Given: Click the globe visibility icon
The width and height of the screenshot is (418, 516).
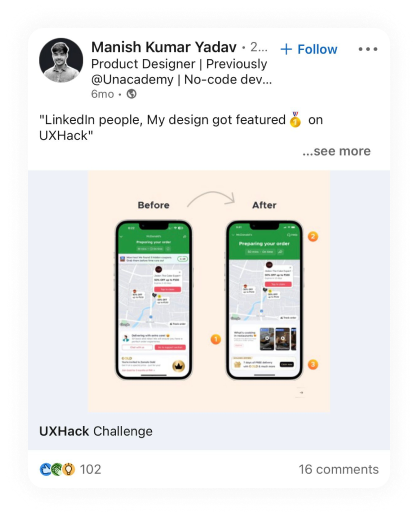Looking at the screenshot, I should coord(131,94).
